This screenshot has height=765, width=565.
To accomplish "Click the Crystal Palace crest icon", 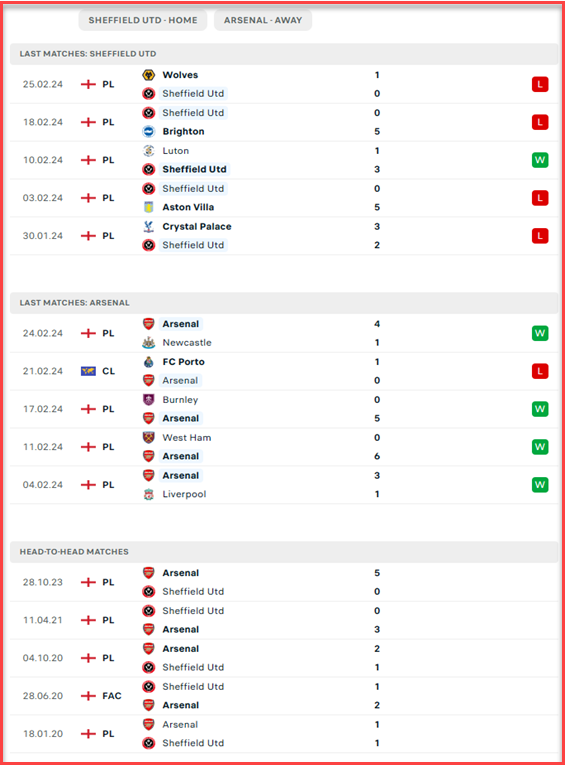I will (149, 226).
